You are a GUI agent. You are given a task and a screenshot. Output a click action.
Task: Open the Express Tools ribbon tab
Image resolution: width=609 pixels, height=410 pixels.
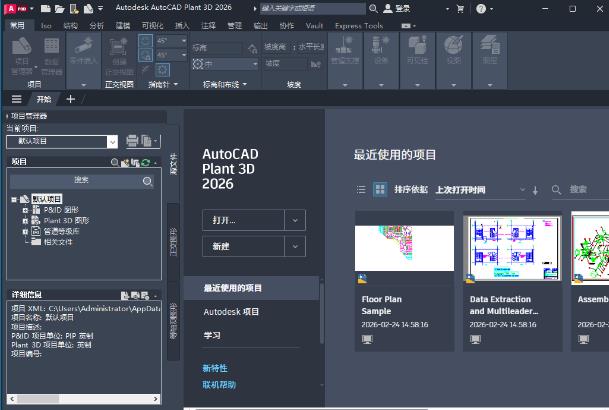(x=359, y=26)
